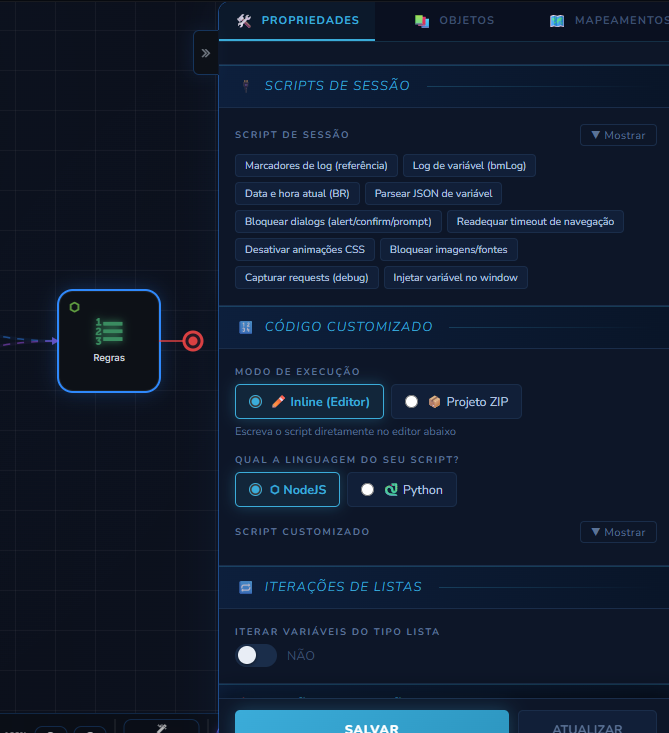
Task: Click the 'SCRIPT CUSTOMIZADO' field label
Action: (302, 532)
